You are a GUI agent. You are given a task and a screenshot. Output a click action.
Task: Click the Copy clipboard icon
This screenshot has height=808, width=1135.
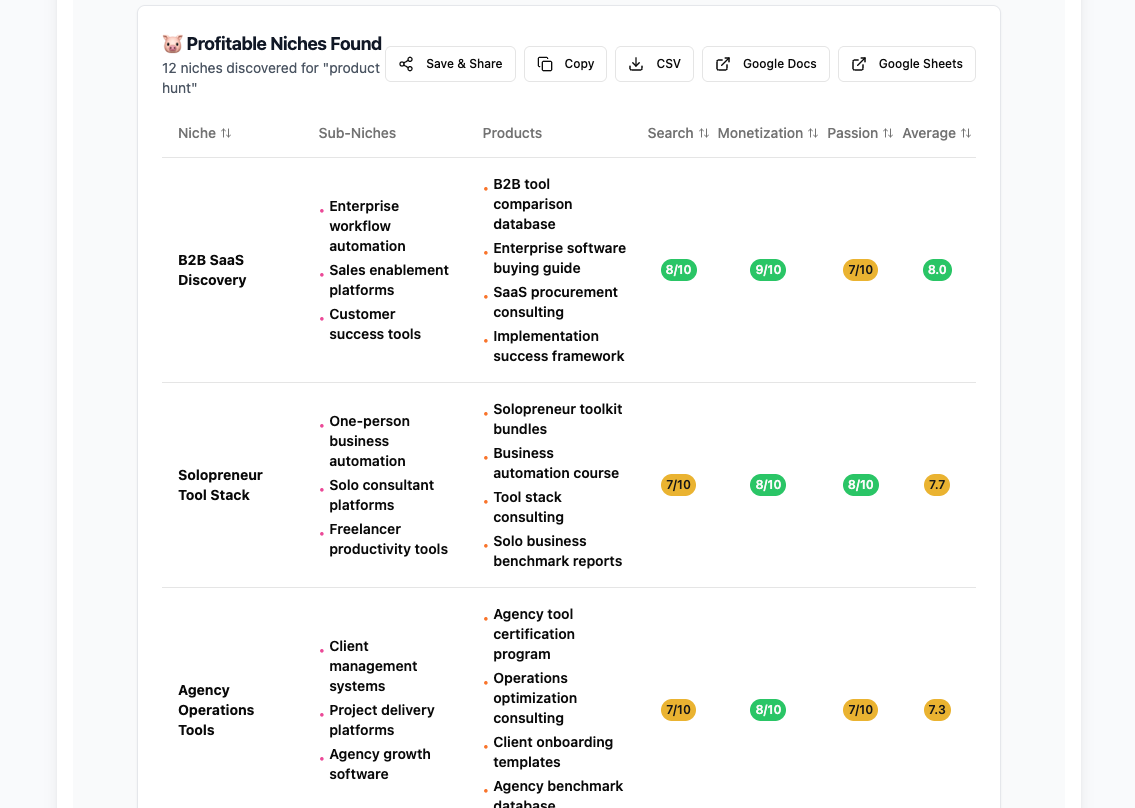click(x=545, y=64)
